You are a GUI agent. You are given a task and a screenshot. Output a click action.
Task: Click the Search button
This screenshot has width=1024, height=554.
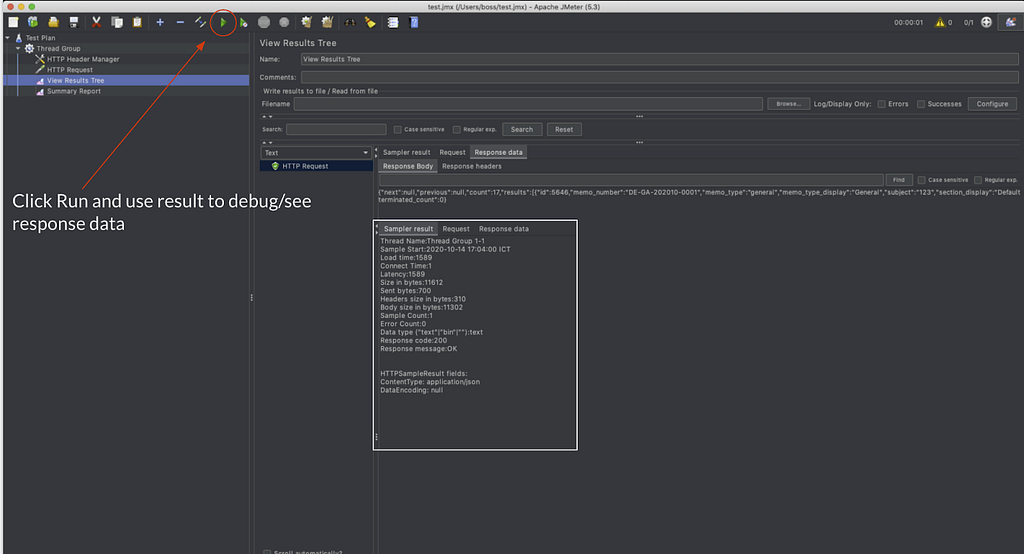pyautogui.click(x=522, y=129)
